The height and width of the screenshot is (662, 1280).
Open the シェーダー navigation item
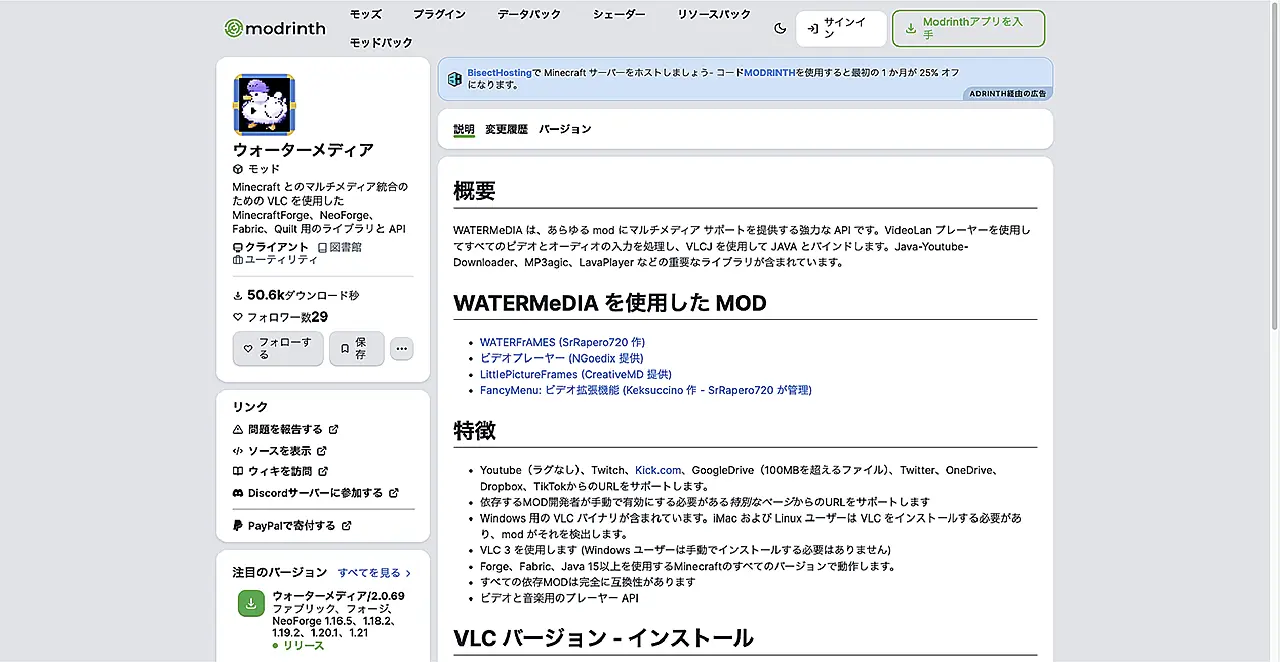[618, 14]
